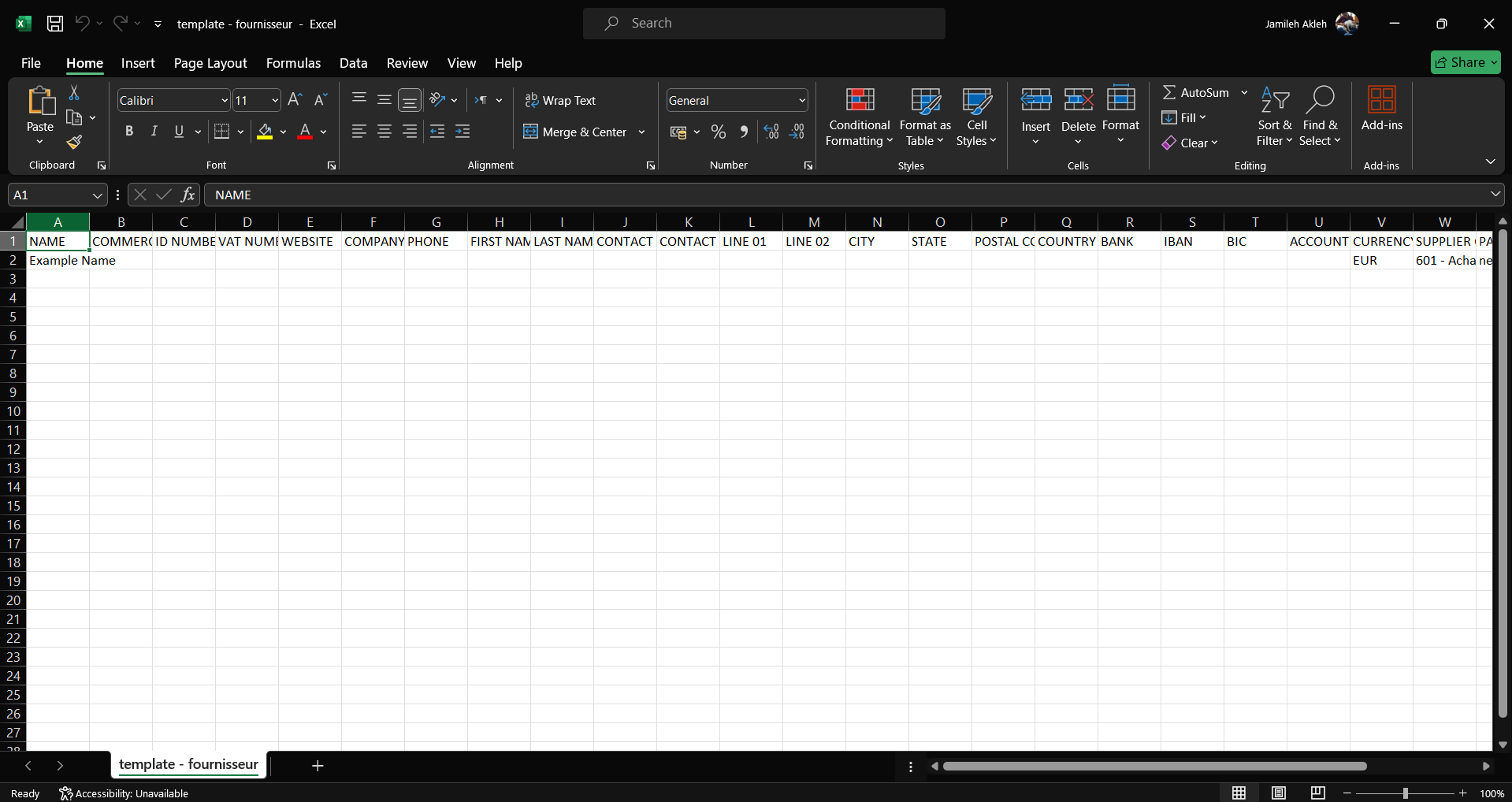Click the Paste clipboard icon
1512x802 pixels.
point(40,102)
